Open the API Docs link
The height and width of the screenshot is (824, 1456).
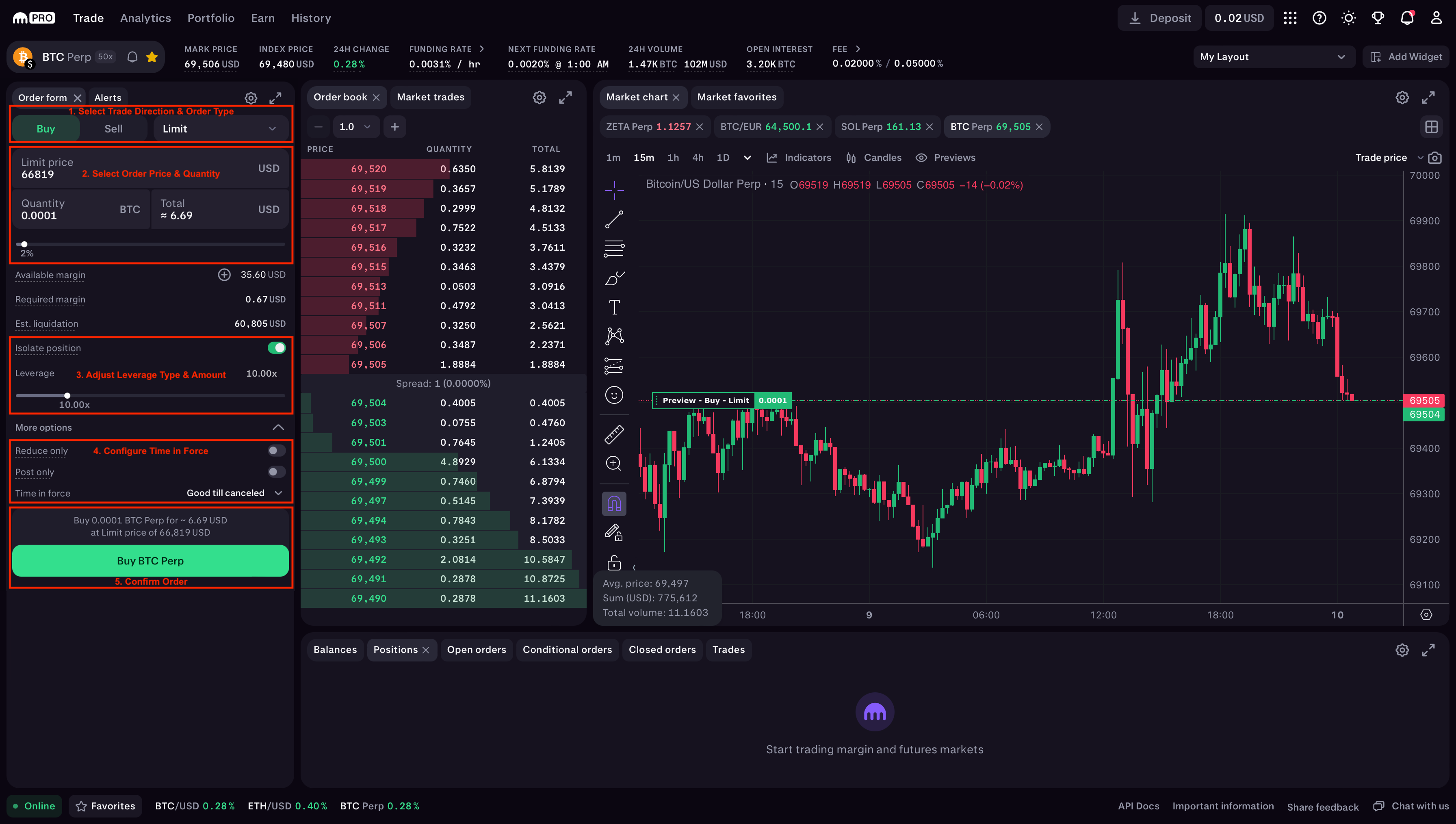(x=1138, y=807)
